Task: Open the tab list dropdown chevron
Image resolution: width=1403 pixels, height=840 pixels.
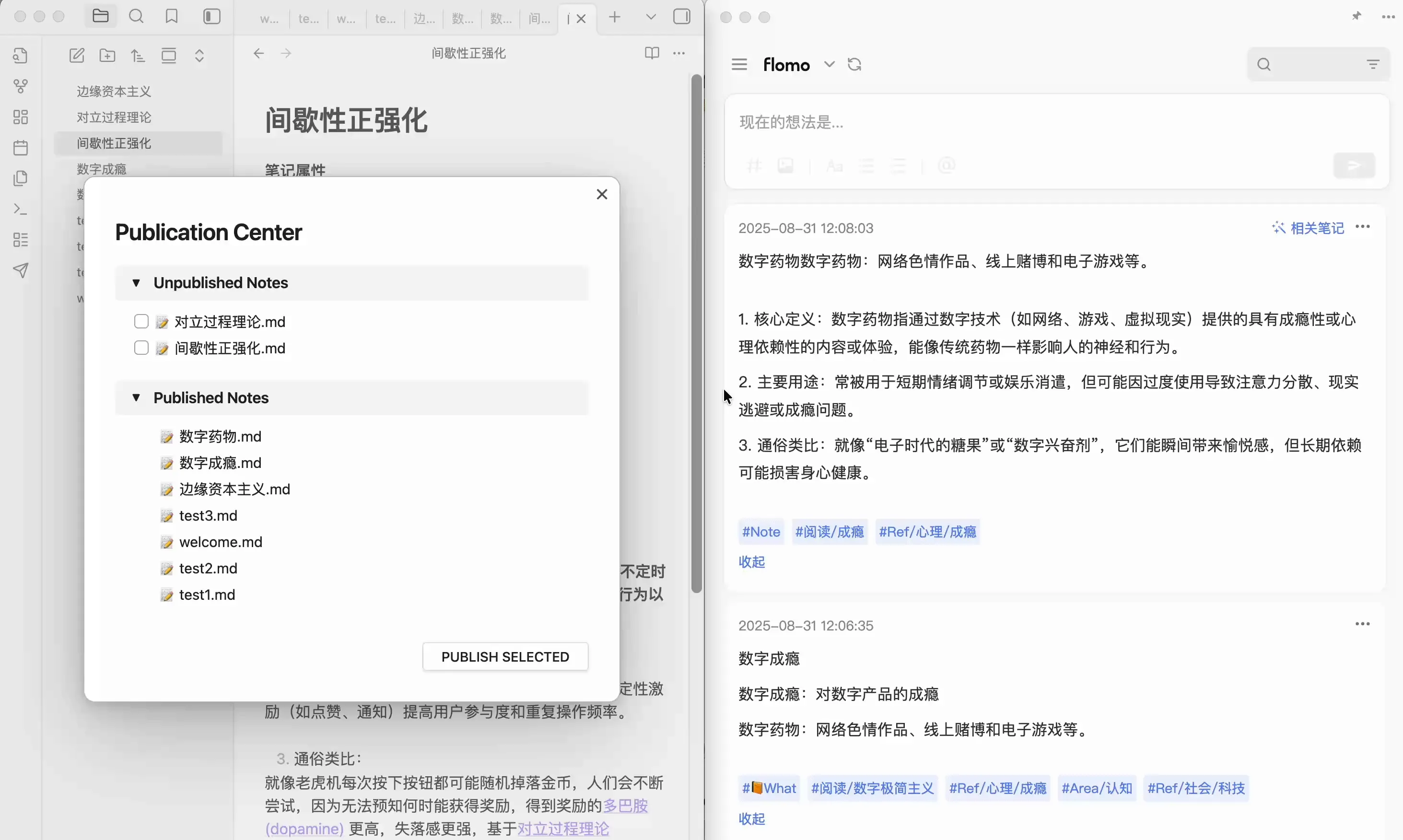Action: (651, 17)
